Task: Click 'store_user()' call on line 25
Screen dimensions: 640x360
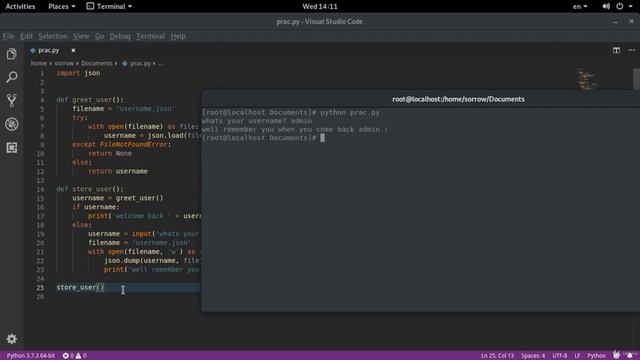Action: click(80, 287)
